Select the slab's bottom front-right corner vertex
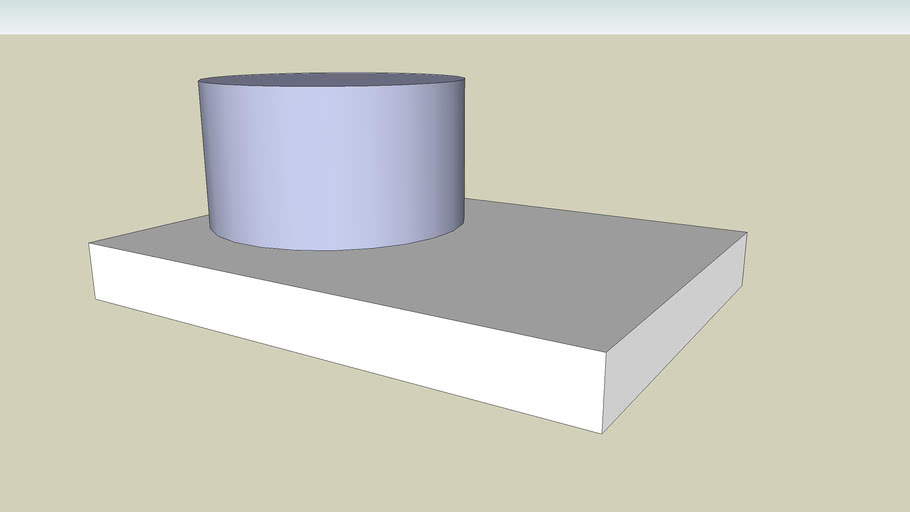The height and width of the screenshot is (512, 910). pyautogui.click(x=602, y=433)
